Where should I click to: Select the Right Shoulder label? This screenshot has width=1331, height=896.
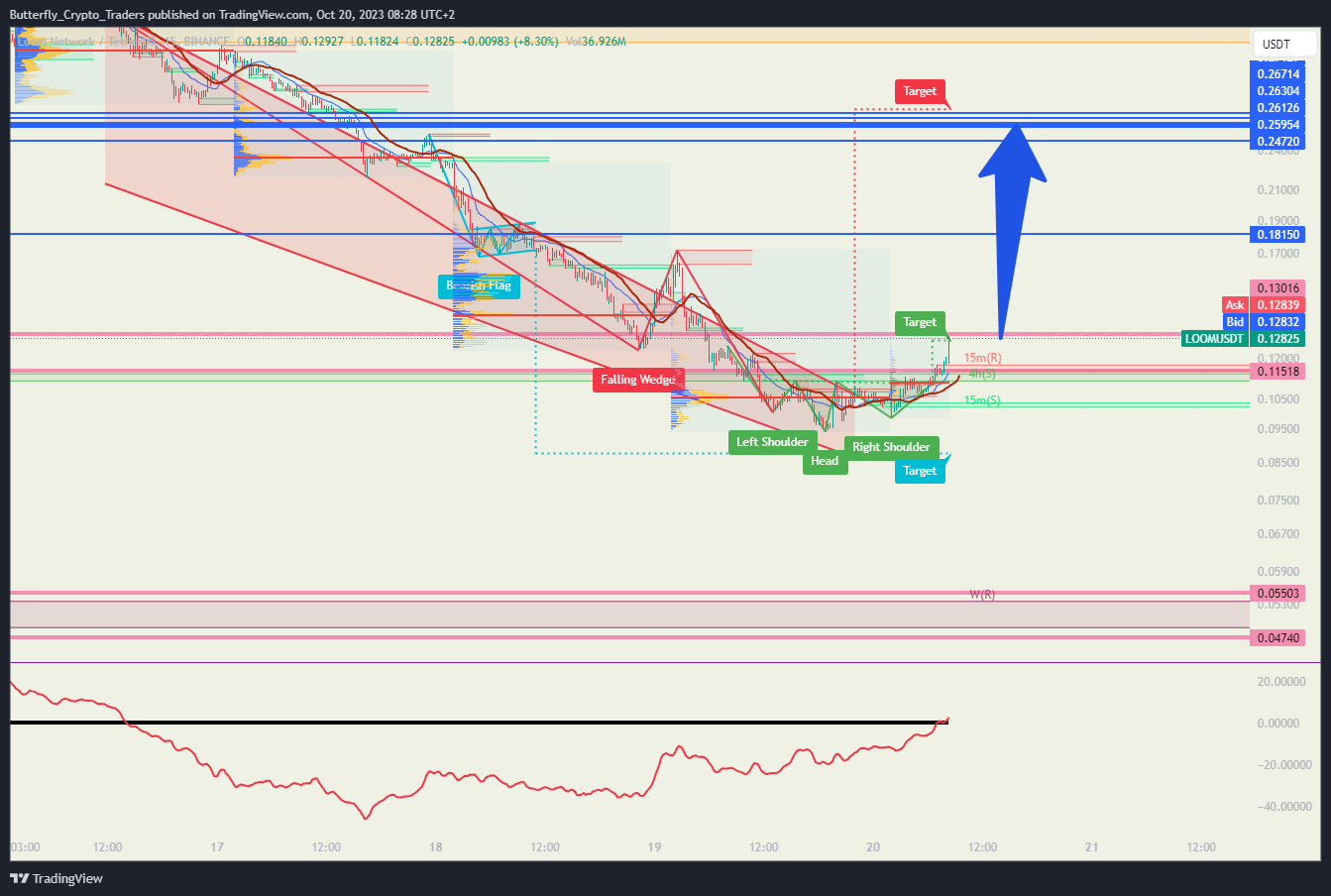tap(892, 447)
